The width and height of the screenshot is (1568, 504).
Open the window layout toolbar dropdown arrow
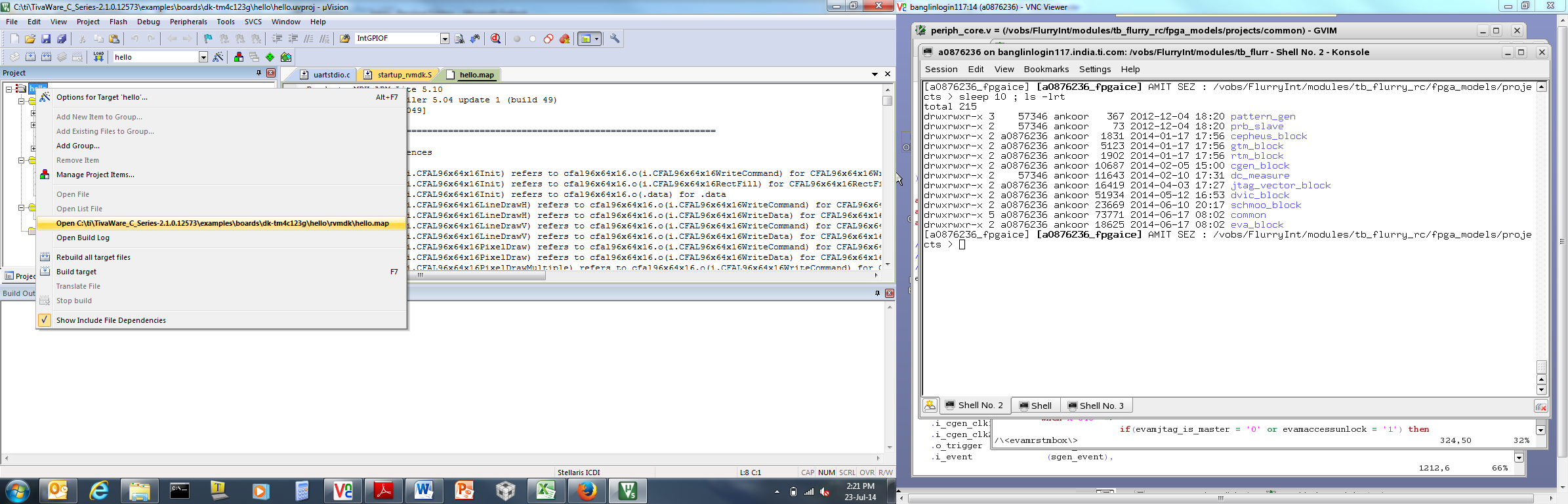coord(596,39)
